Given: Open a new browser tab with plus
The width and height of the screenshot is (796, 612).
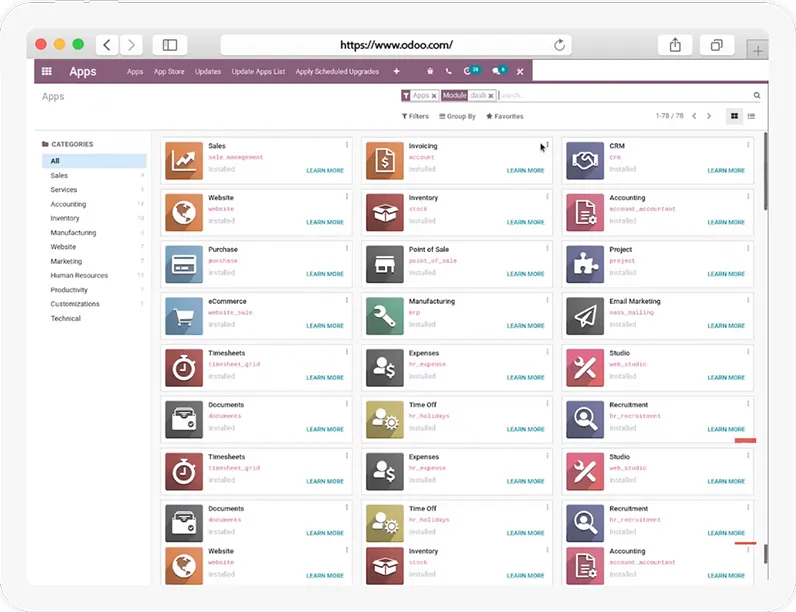Looking at the screenshot, I should click(x=757, y=51).
